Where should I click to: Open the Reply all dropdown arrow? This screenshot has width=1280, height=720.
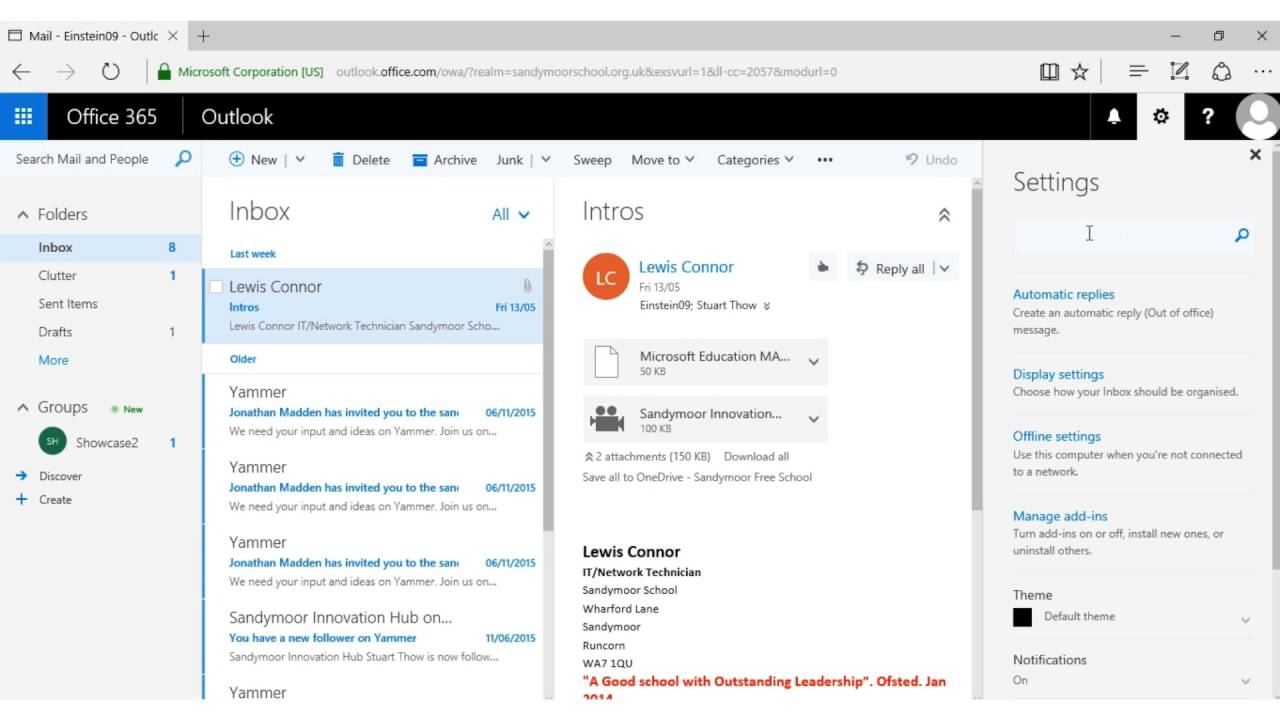[945, 268]
